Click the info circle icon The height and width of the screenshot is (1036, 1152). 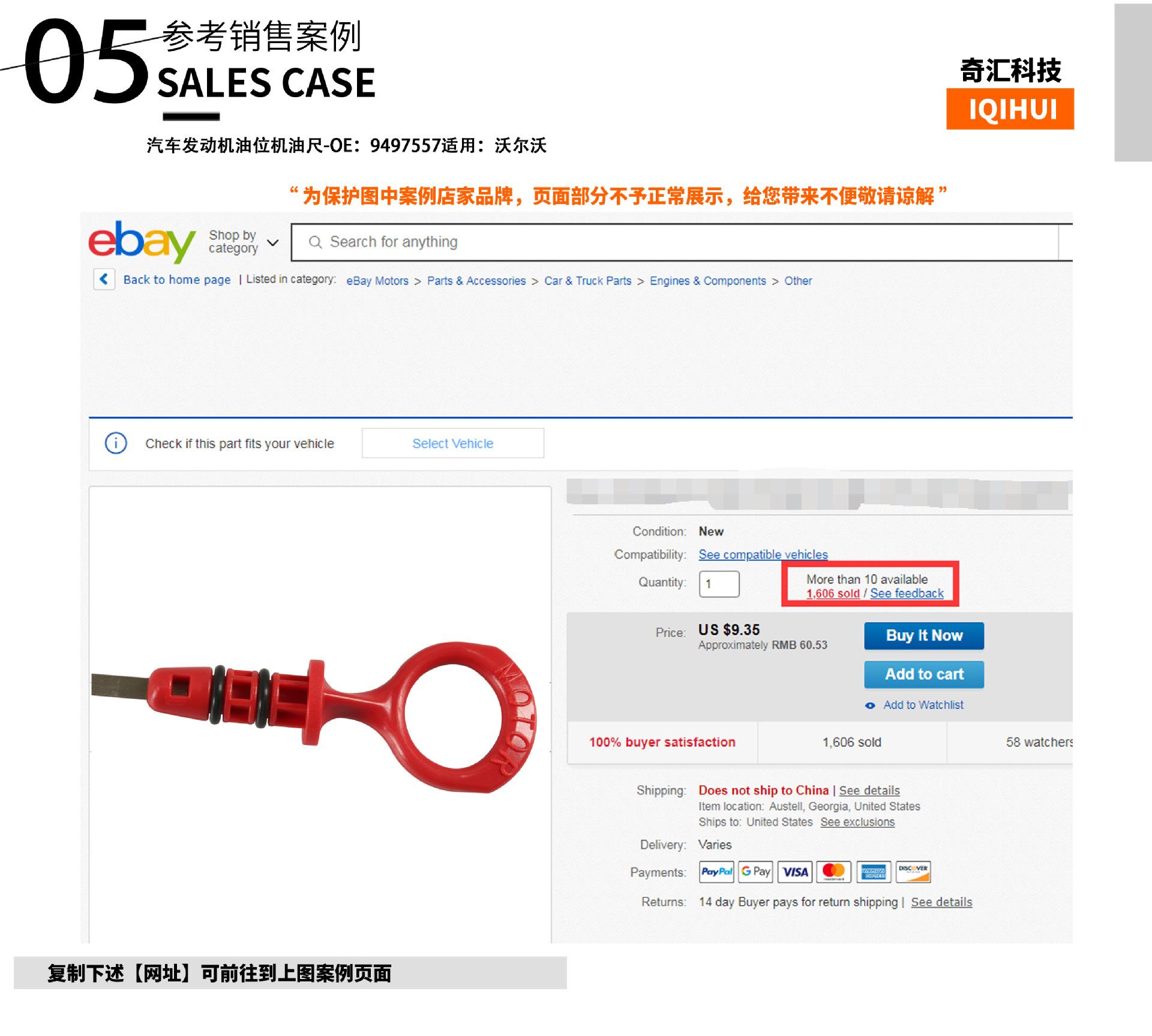(116, 443)
